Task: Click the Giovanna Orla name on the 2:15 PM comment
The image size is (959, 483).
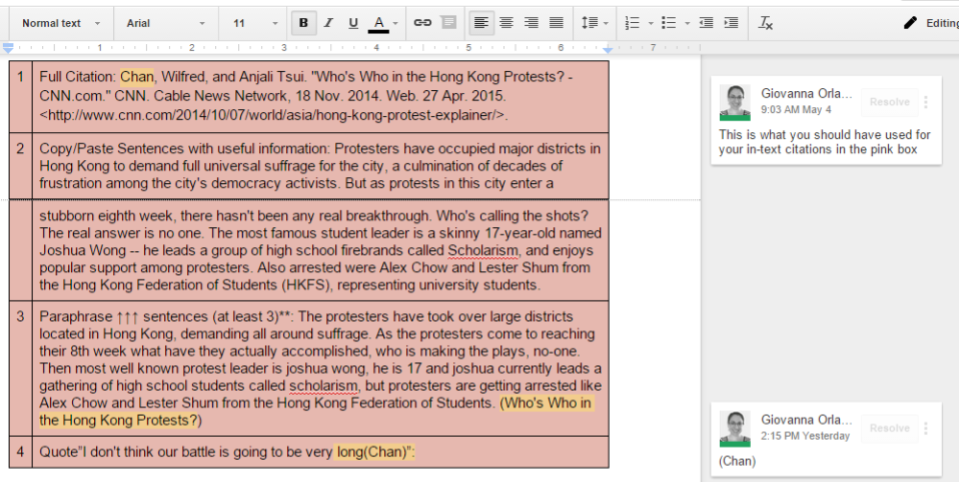Action: (806, 420)
